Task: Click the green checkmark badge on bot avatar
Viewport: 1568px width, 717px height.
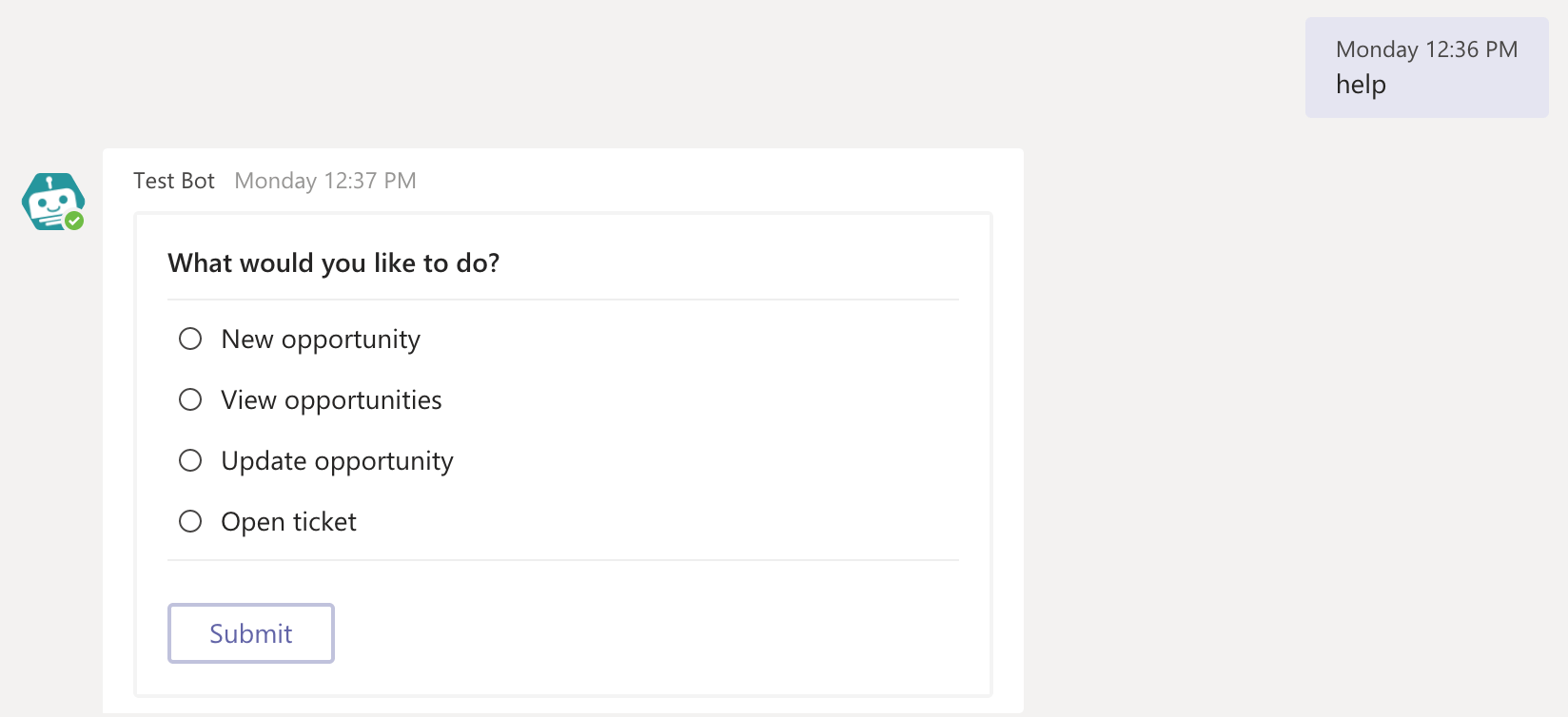Action: coord(74,221)
